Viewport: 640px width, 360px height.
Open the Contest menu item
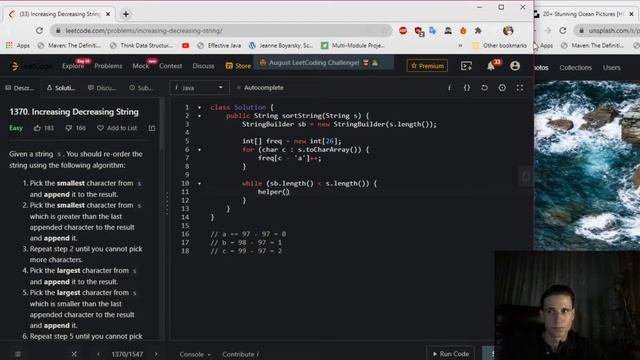[x=171, y=66]
